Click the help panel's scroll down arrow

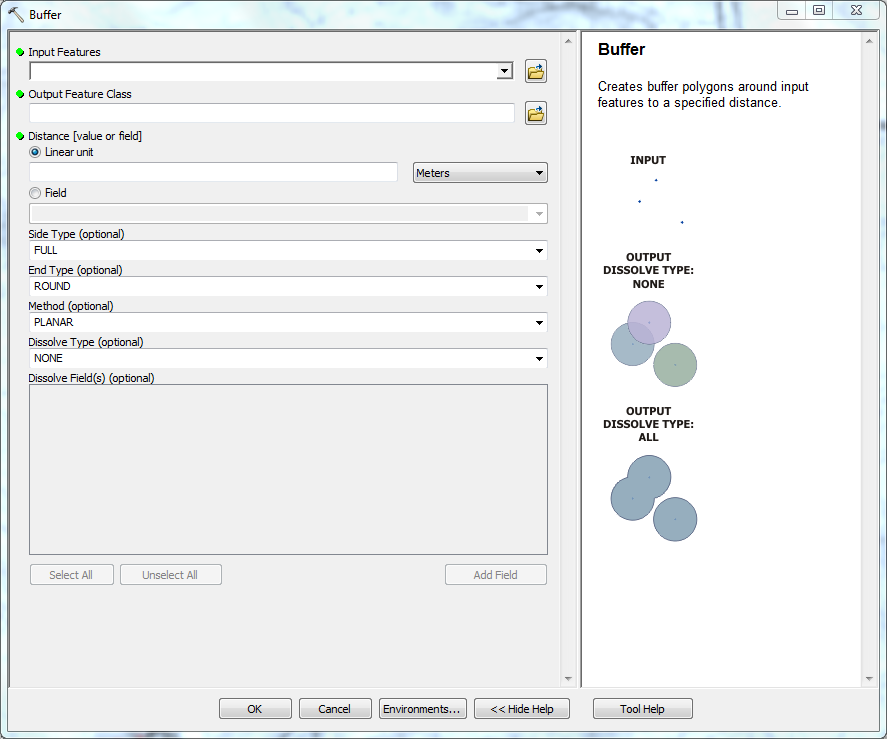tap(869, 679)
